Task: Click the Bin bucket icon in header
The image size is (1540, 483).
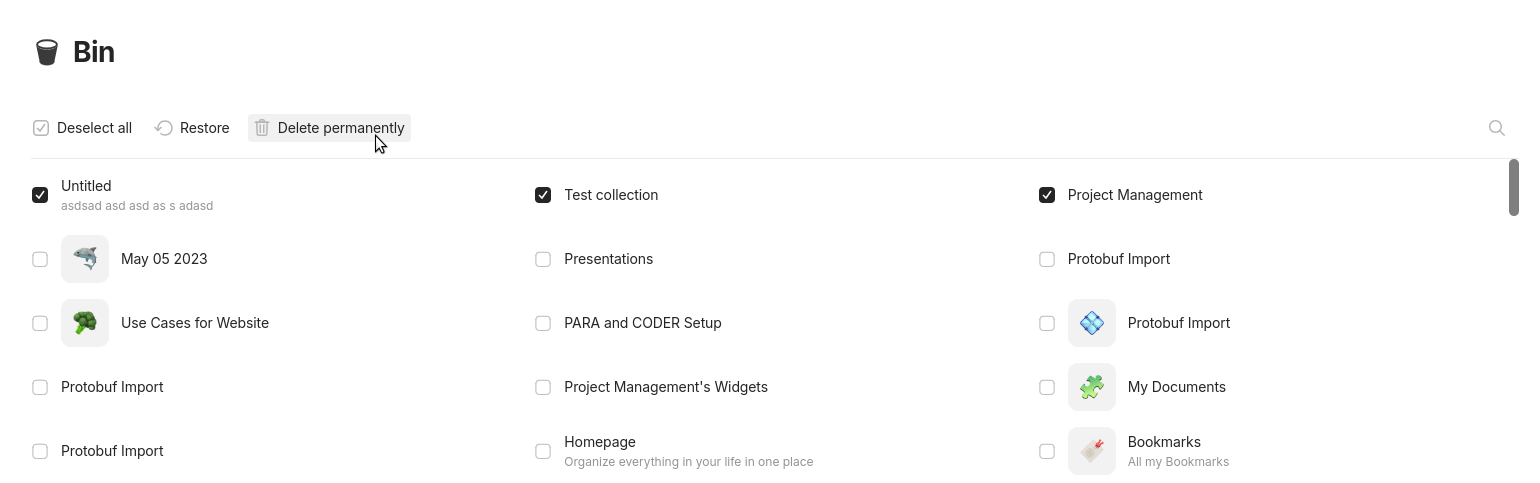Action: [x=47, y=52]
